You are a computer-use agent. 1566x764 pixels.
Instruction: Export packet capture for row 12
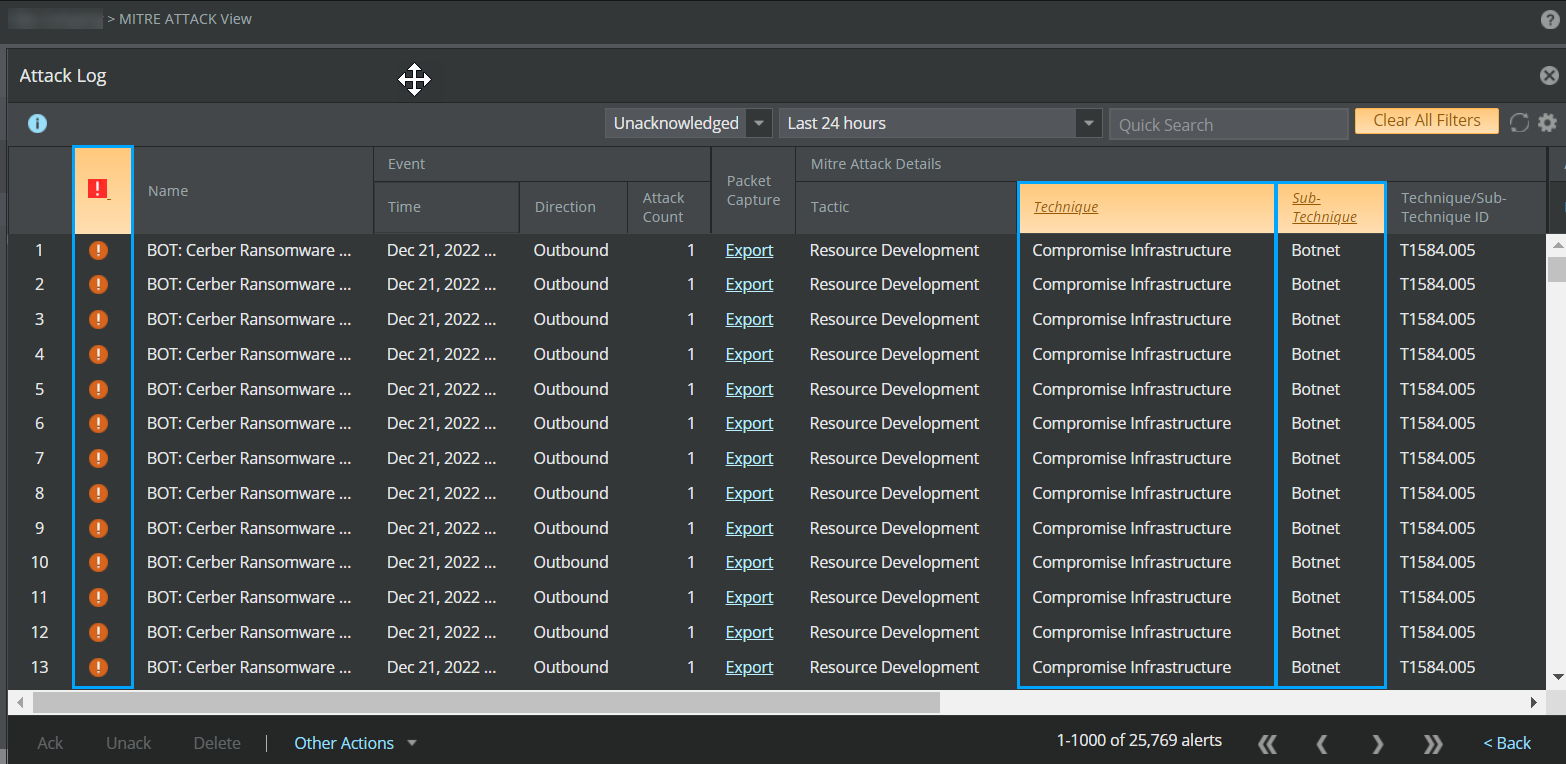[749, 632]
